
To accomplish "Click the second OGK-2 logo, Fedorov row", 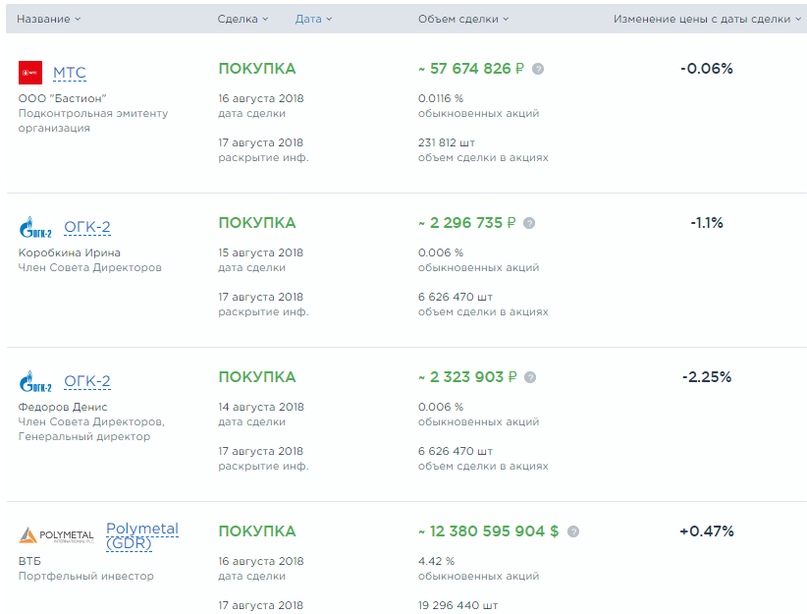I will tap(35, 382).
